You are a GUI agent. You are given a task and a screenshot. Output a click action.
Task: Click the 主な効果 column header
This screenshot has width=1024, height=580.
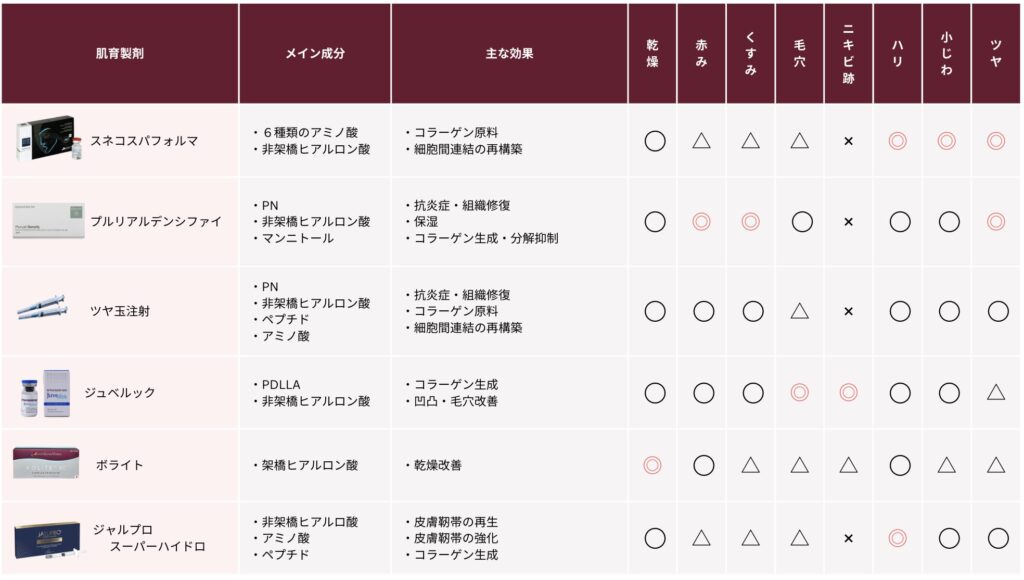coord(509,54)
